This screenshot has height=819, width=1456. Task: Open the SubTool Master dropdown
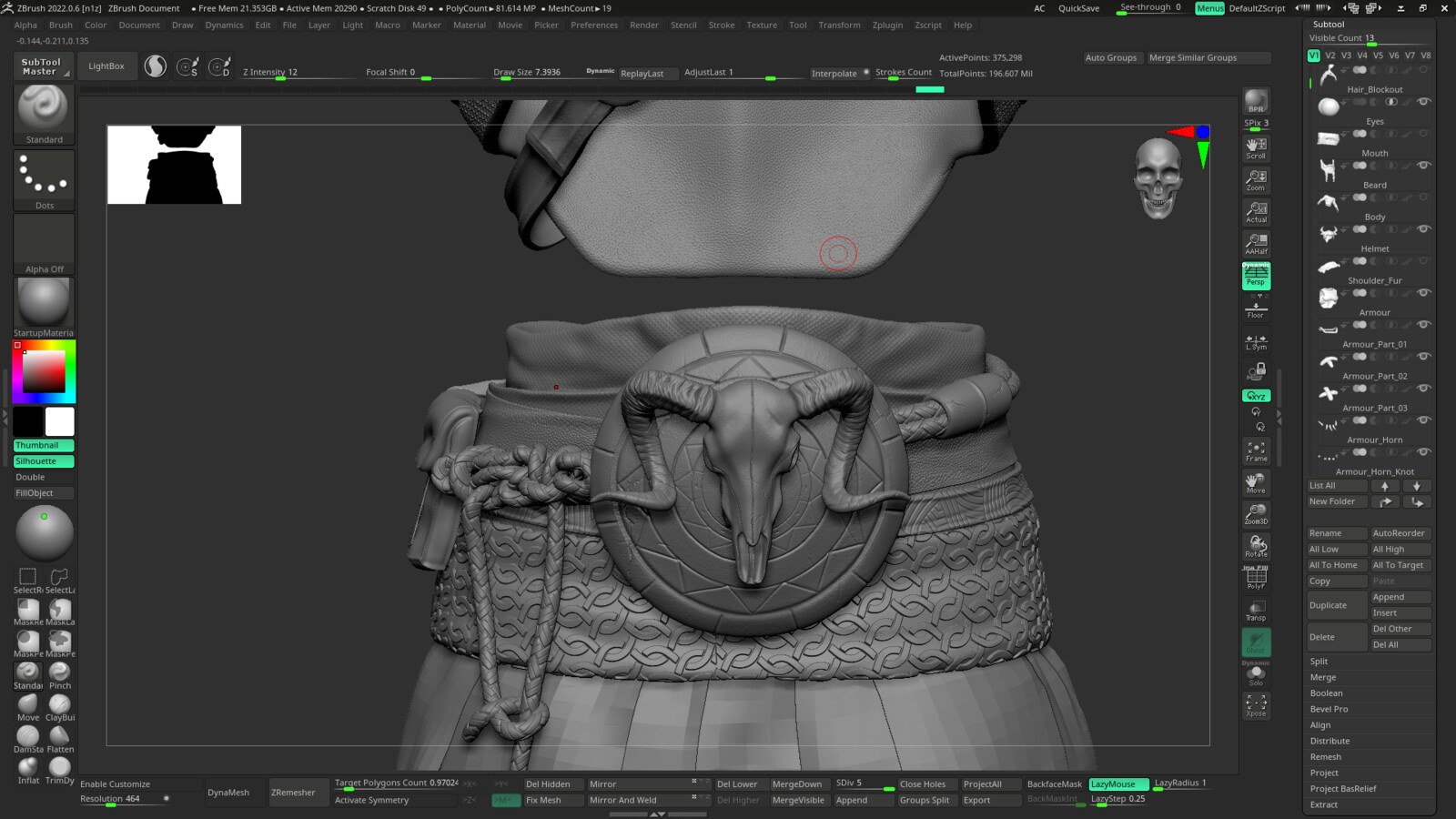(42, 66)
